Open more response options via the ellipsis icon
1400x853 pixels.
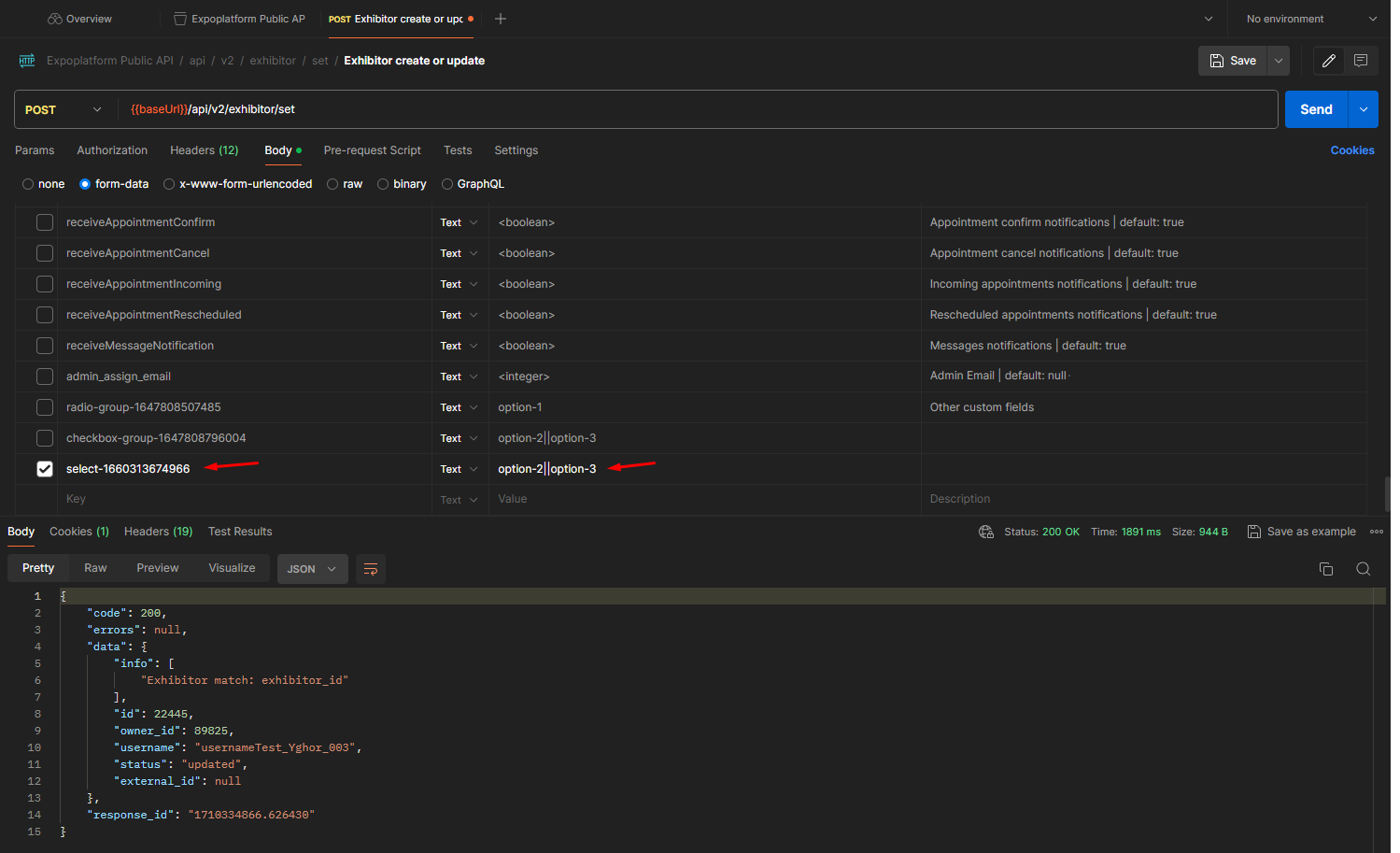1376,531
